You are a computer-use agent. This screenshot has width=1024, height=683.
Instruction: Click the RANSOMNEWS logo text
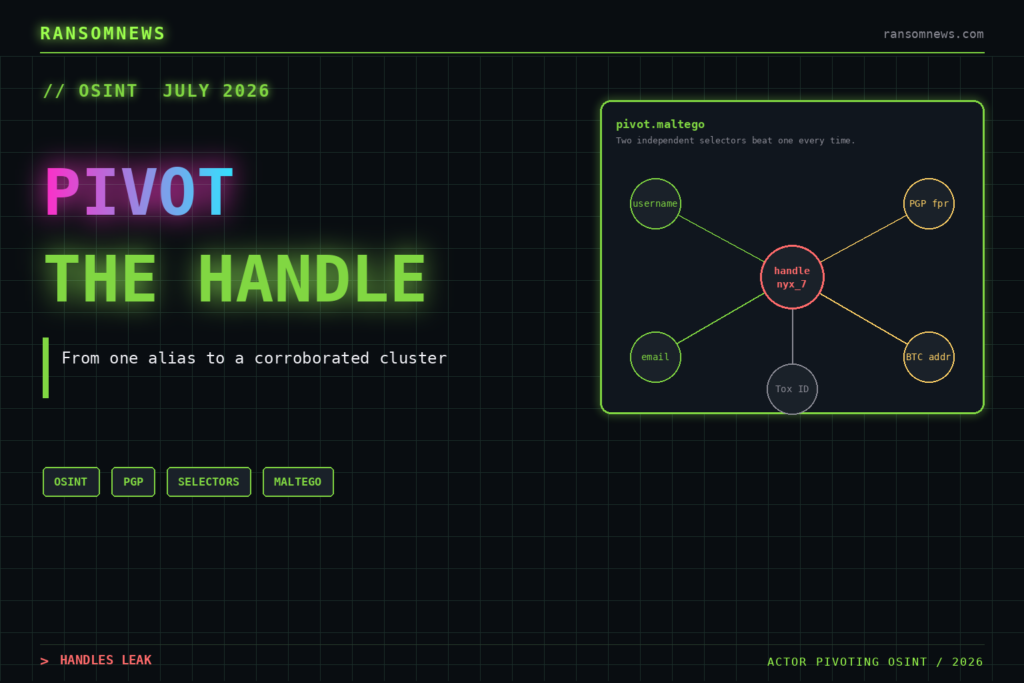103,33
